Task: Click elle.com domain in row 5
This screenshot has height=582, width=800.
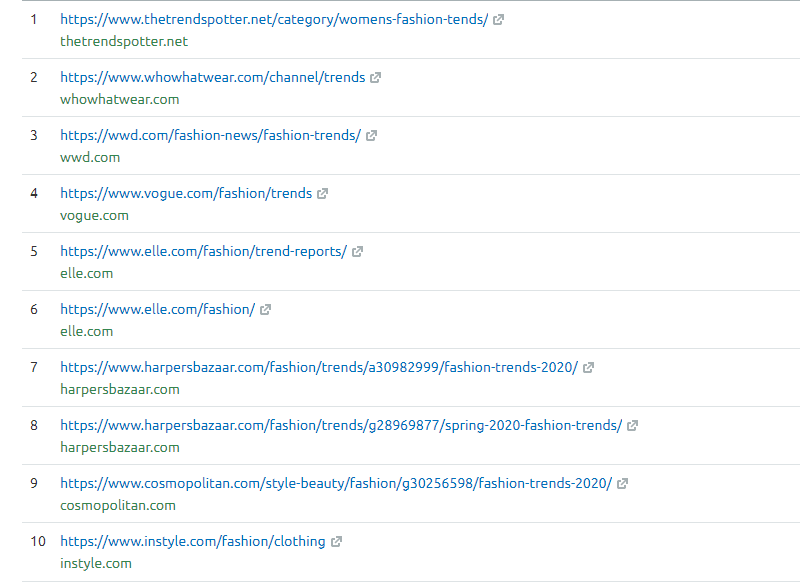Action: 87,273
